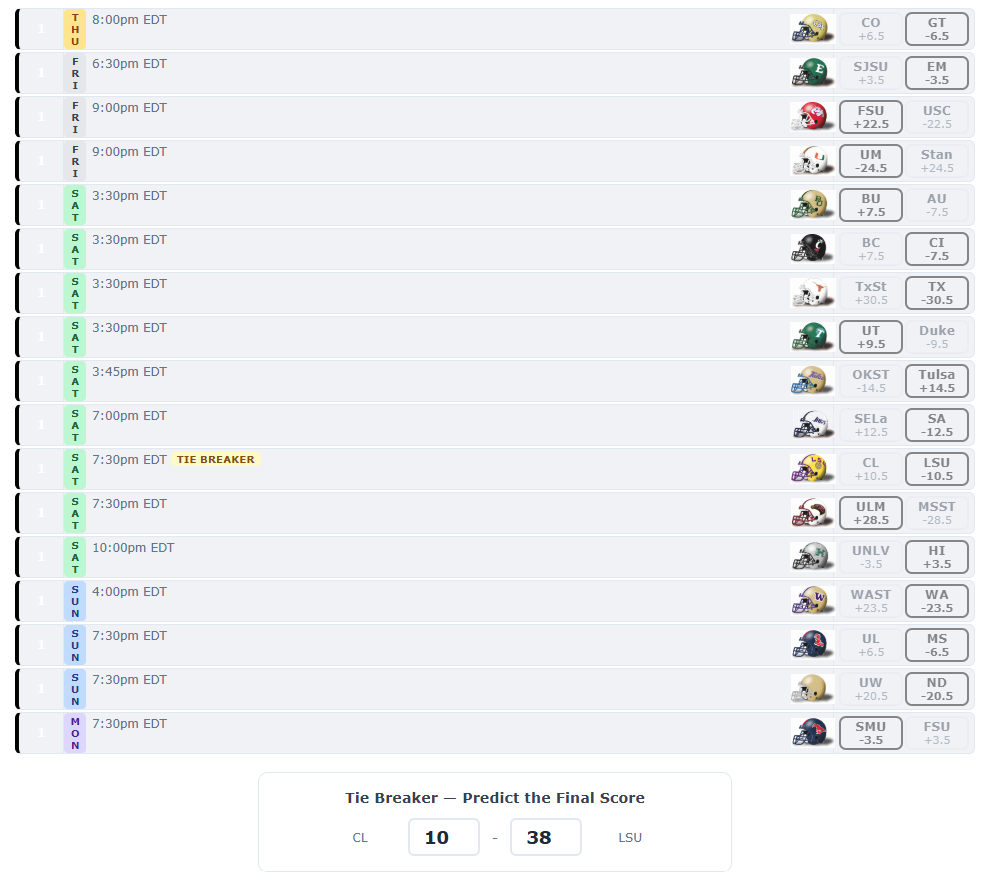994x874 pixels.
Task: Pick CO +6.5 in Thursday game
Action: (x=871, y=29)
